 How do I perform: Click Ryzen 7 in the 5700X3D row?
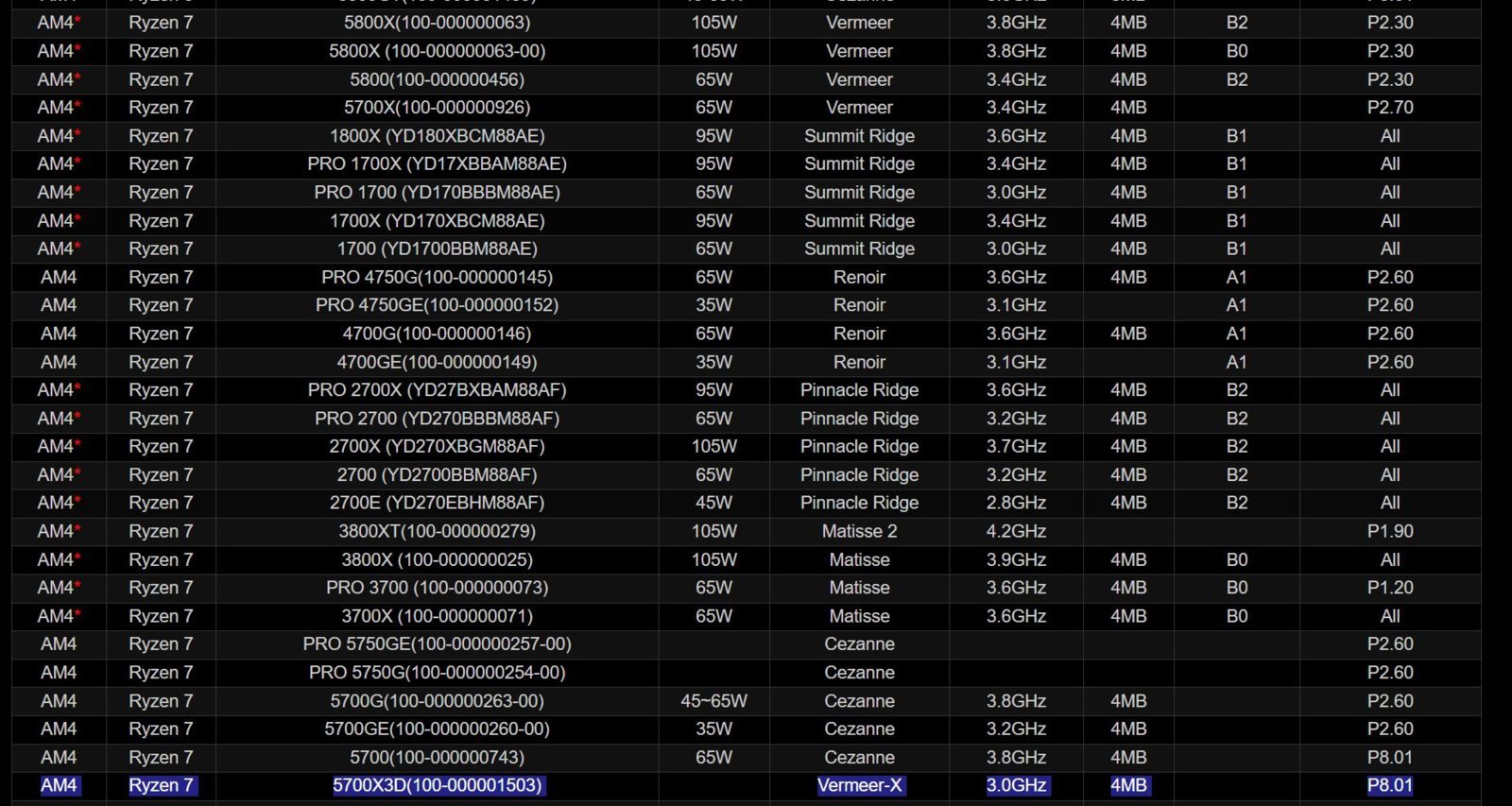(161, 785)
